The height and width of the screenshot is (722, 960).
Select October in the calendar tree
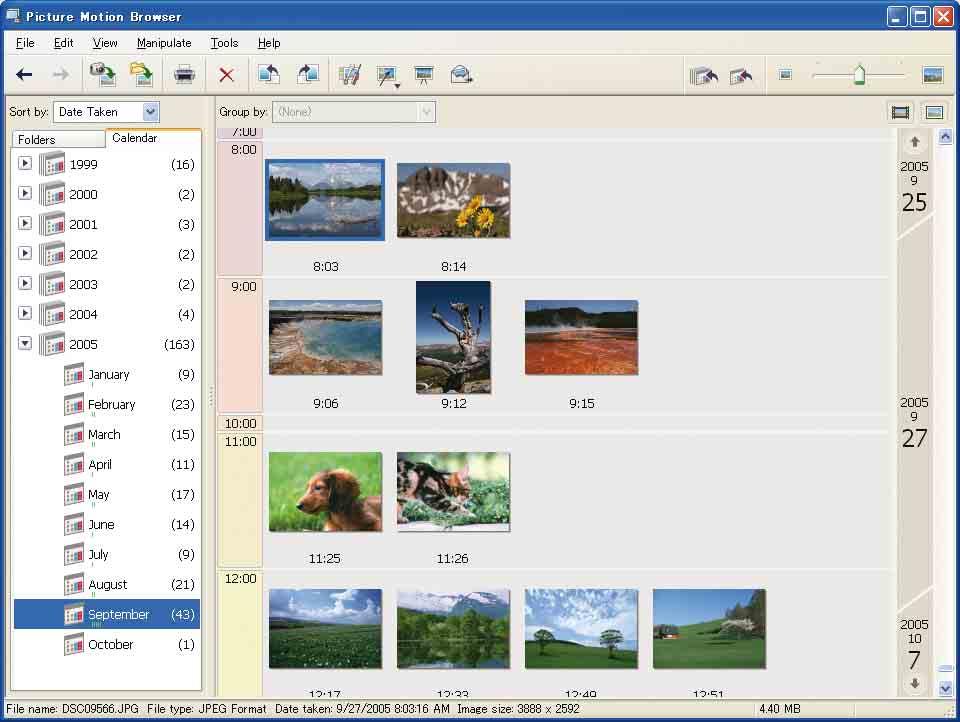[110, 644]
